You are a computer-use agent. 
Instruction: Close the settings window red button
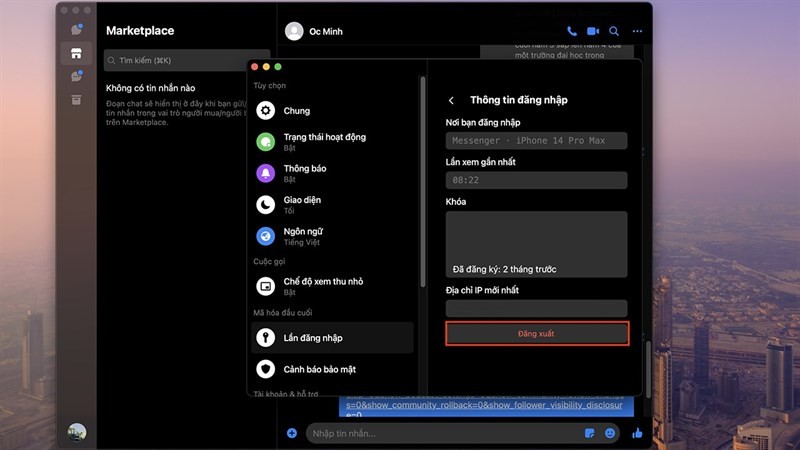(255, 67)
